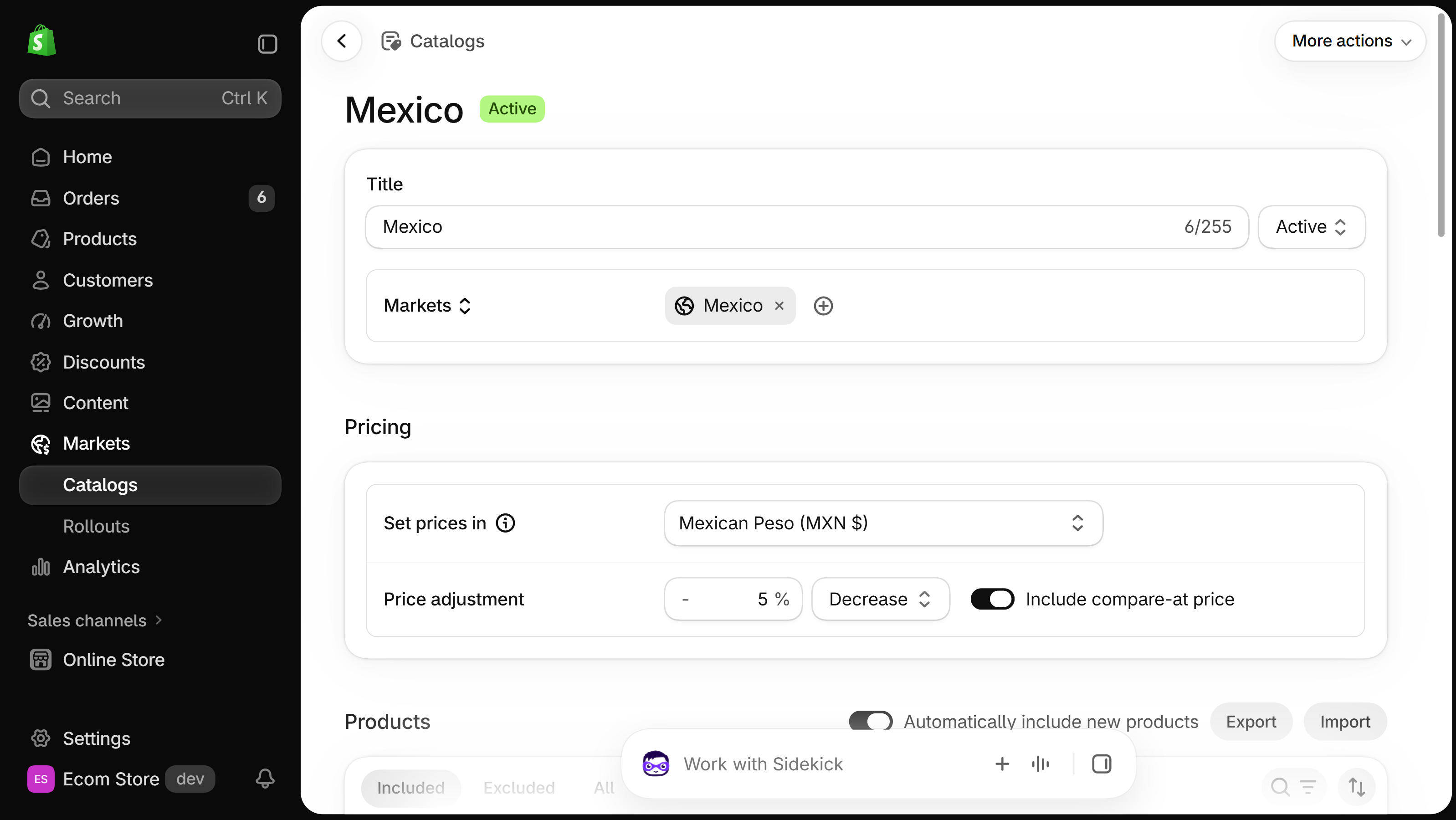Click the sidebar Search box
1456x820 pixels.
coord(150,98)
